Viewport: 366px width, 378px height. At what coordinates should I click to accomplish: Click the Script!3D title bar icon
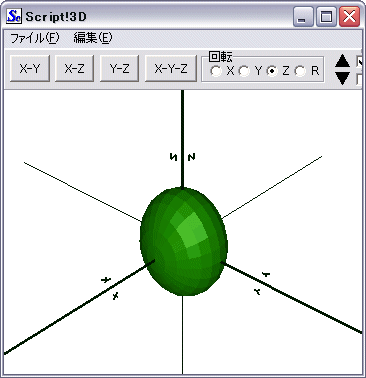pos(15,16)
